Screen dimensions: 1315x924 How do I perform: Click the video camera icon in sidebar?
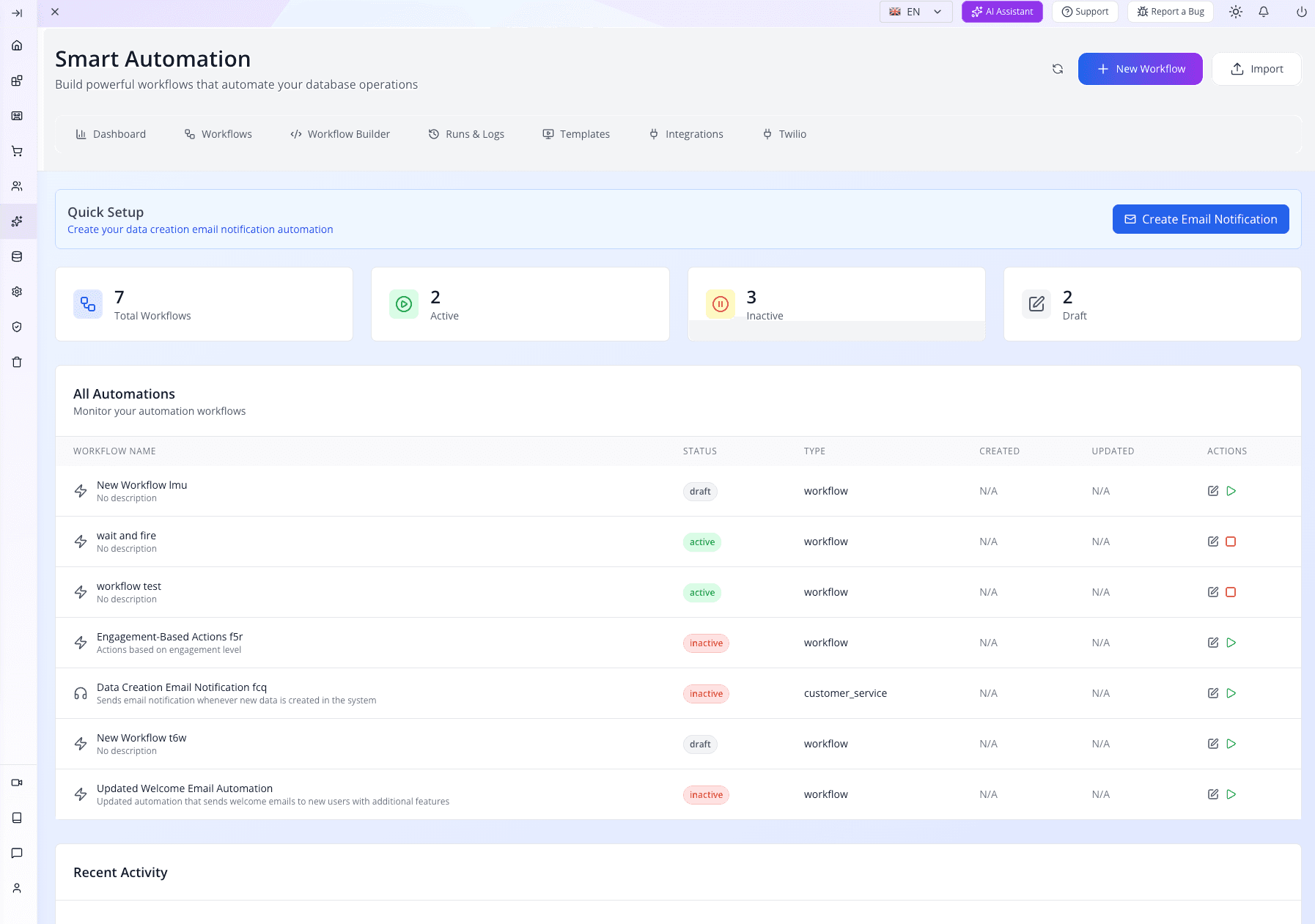click(x=17, y=782)
